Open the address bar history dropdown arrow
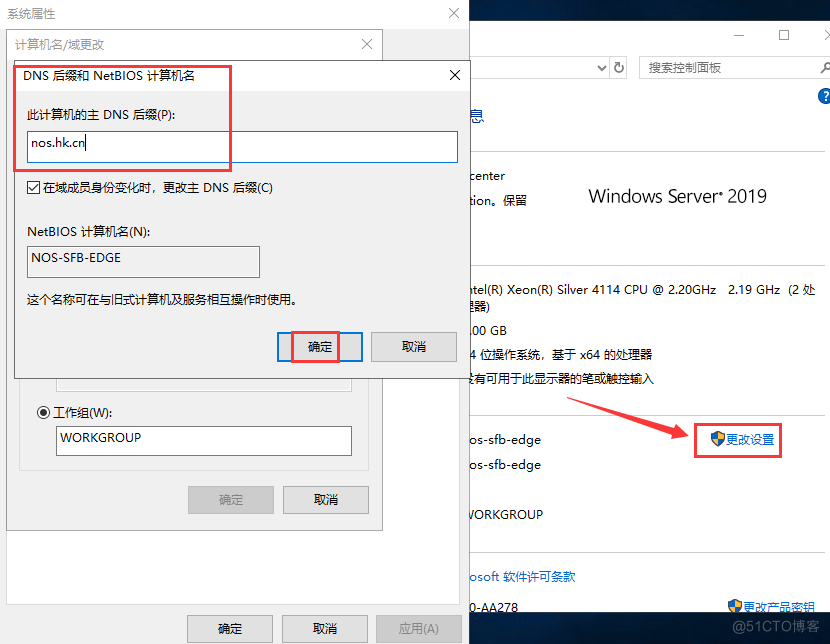 click(601, 68)
